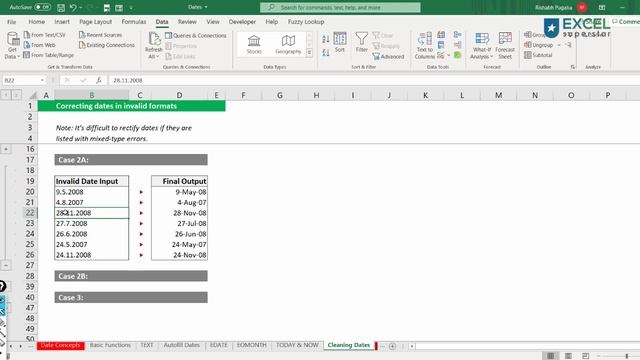The image size is (640, 360).
Task: Click the Comments button
Action: click(x=626, y=22)
